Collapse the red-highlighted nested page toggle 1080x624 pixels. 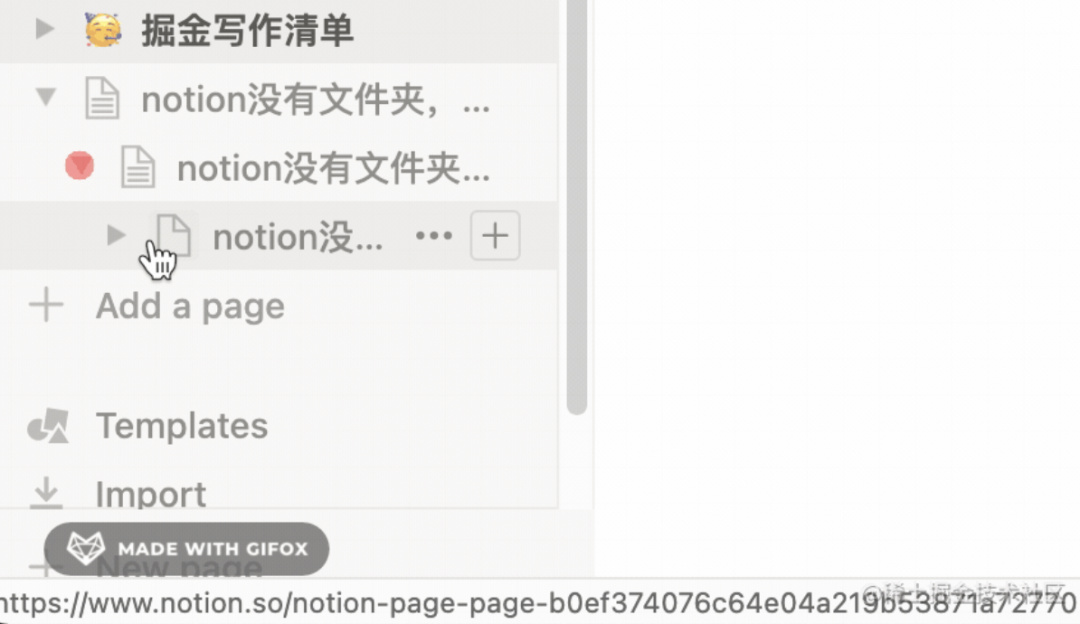coord(79,166)
